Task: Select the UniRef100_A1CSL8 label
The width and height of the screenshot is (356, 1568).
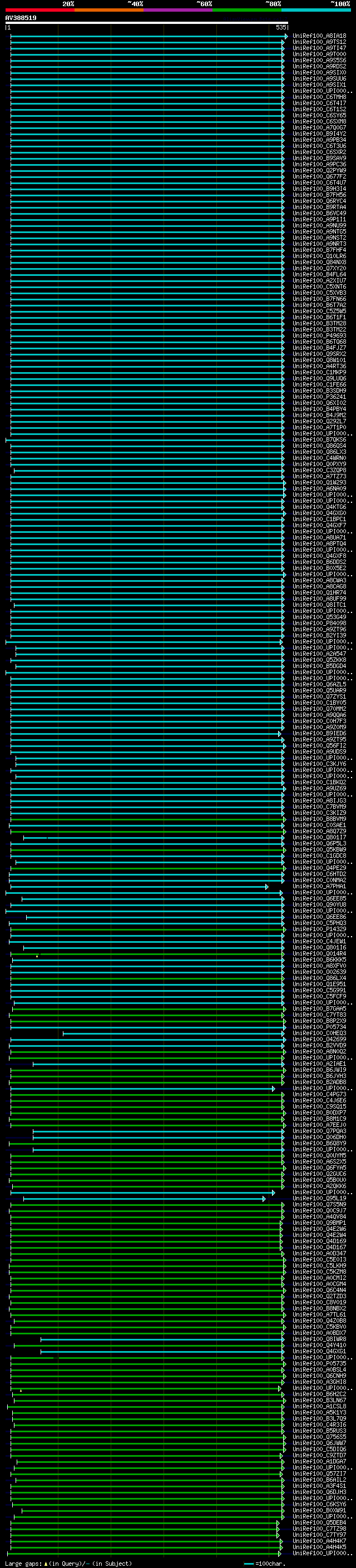Action: click(x=319, y=1407)
